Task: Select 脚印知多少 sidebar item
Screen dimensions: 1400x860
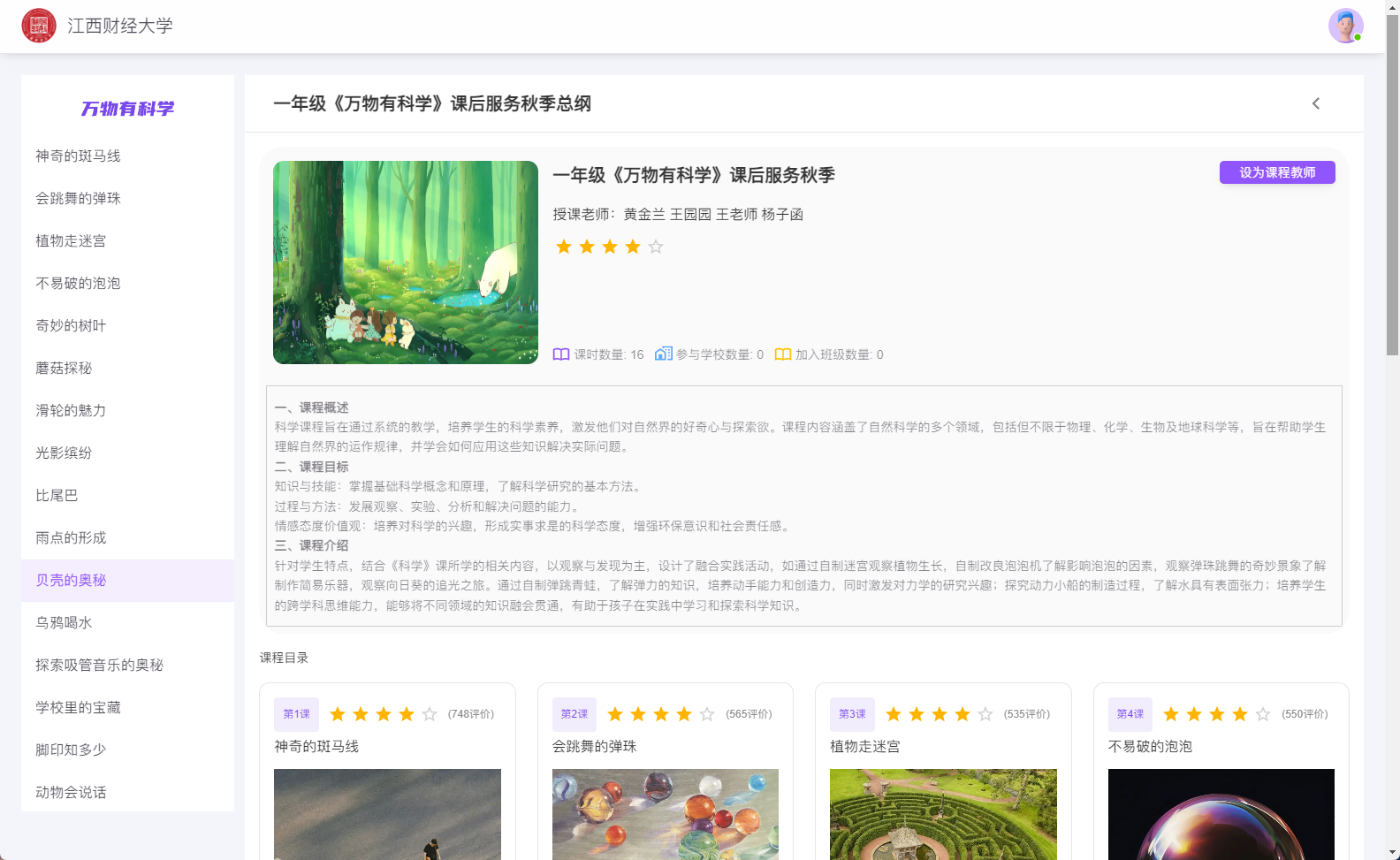Action: point(127,750)
